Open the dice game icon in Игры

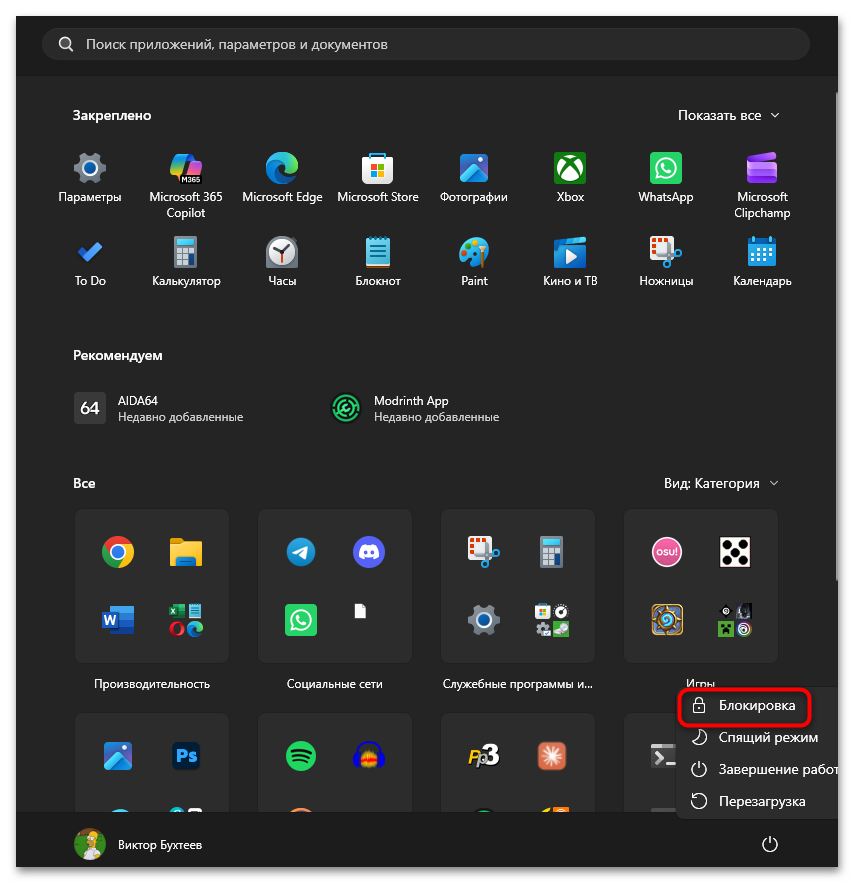[x=735, y=552]
